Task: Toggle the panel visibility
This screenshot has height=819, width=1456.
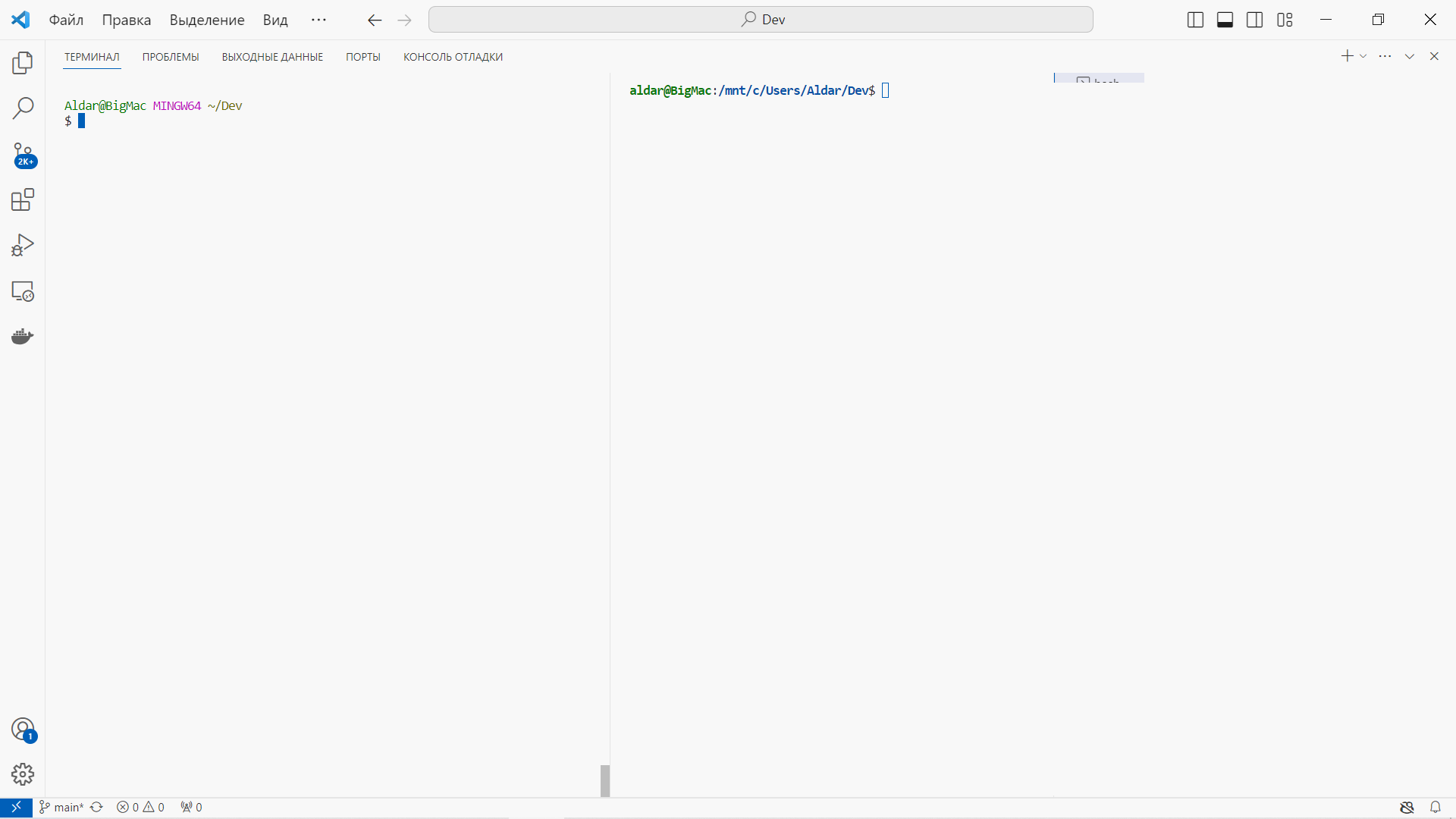Action: (x=1225, y=20)
